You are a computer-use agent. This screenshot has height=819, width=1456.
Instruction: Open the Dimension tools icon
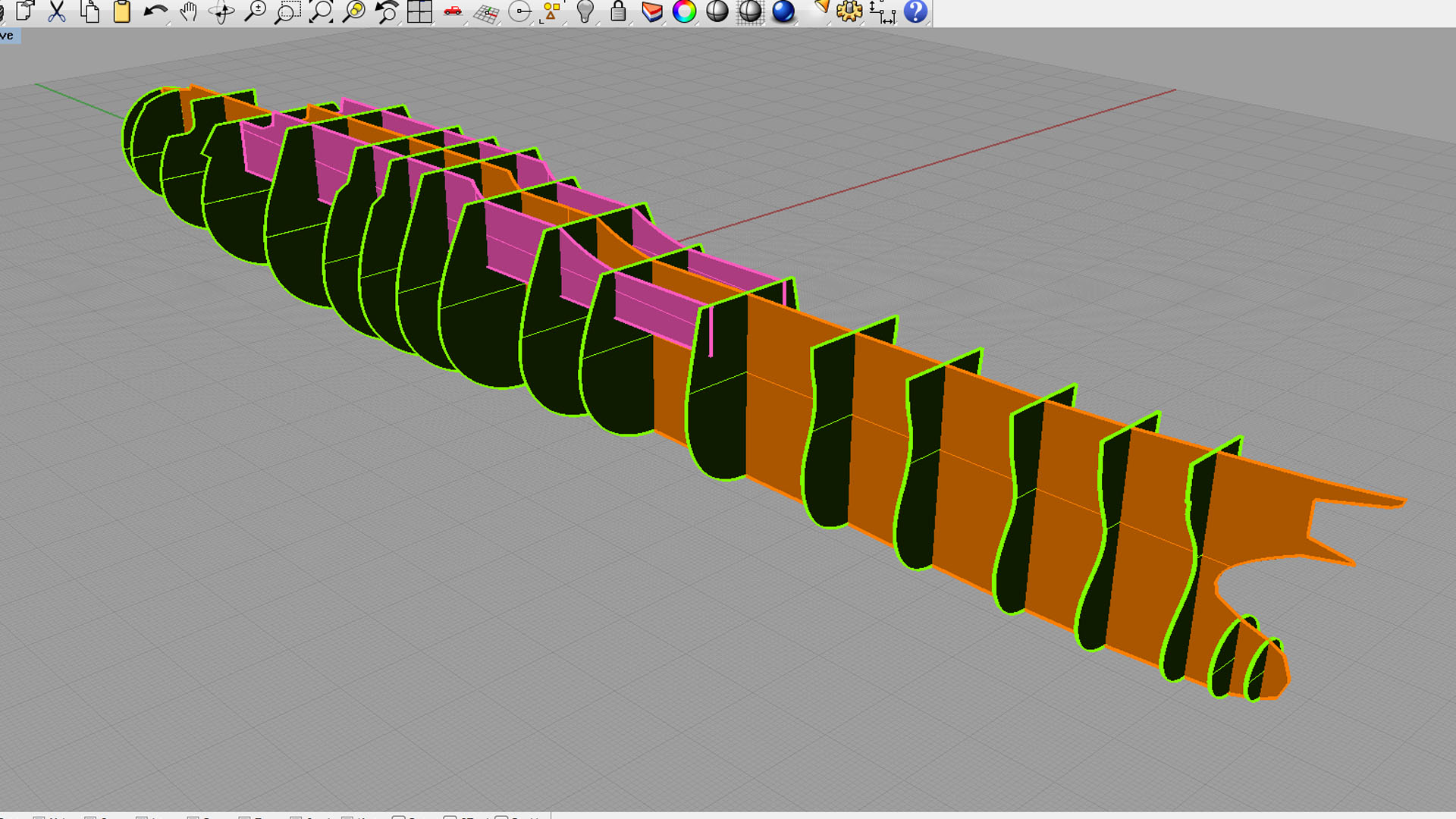883,11
